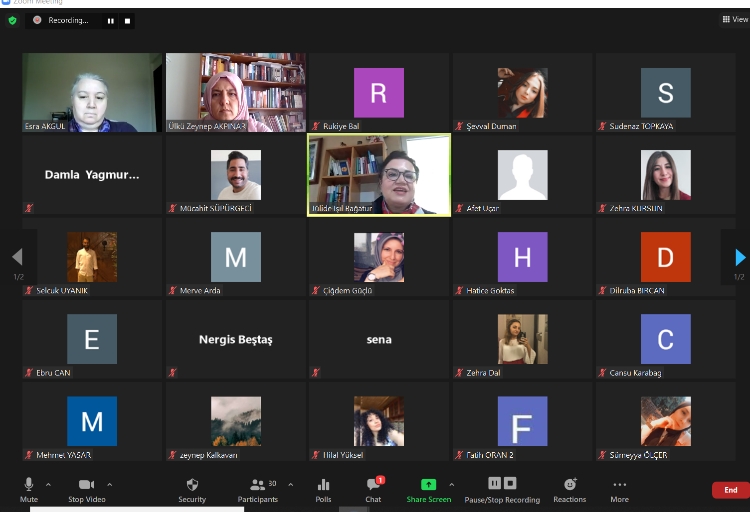The image size is (750, 512).
Task: Click Ebru CAN's E avatar
Action: coord(92,339)
